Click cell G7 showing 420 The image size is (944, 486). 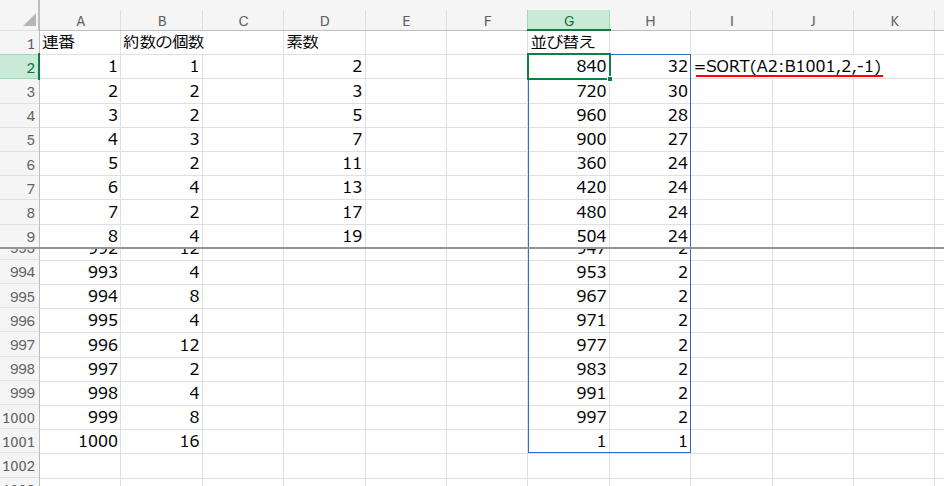(568, 187)
